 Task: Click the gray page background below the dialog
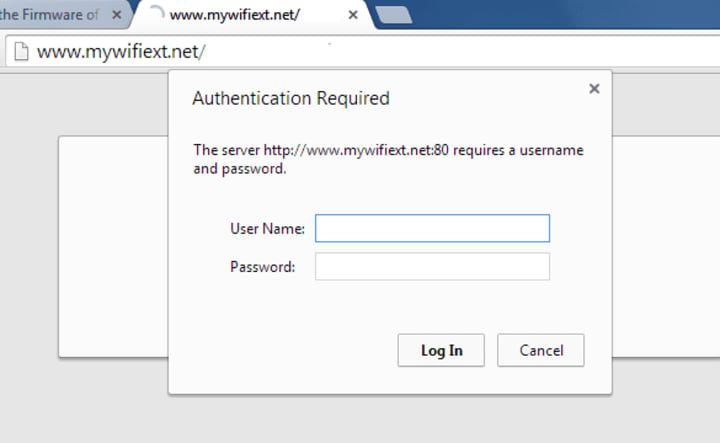point(360,418)
